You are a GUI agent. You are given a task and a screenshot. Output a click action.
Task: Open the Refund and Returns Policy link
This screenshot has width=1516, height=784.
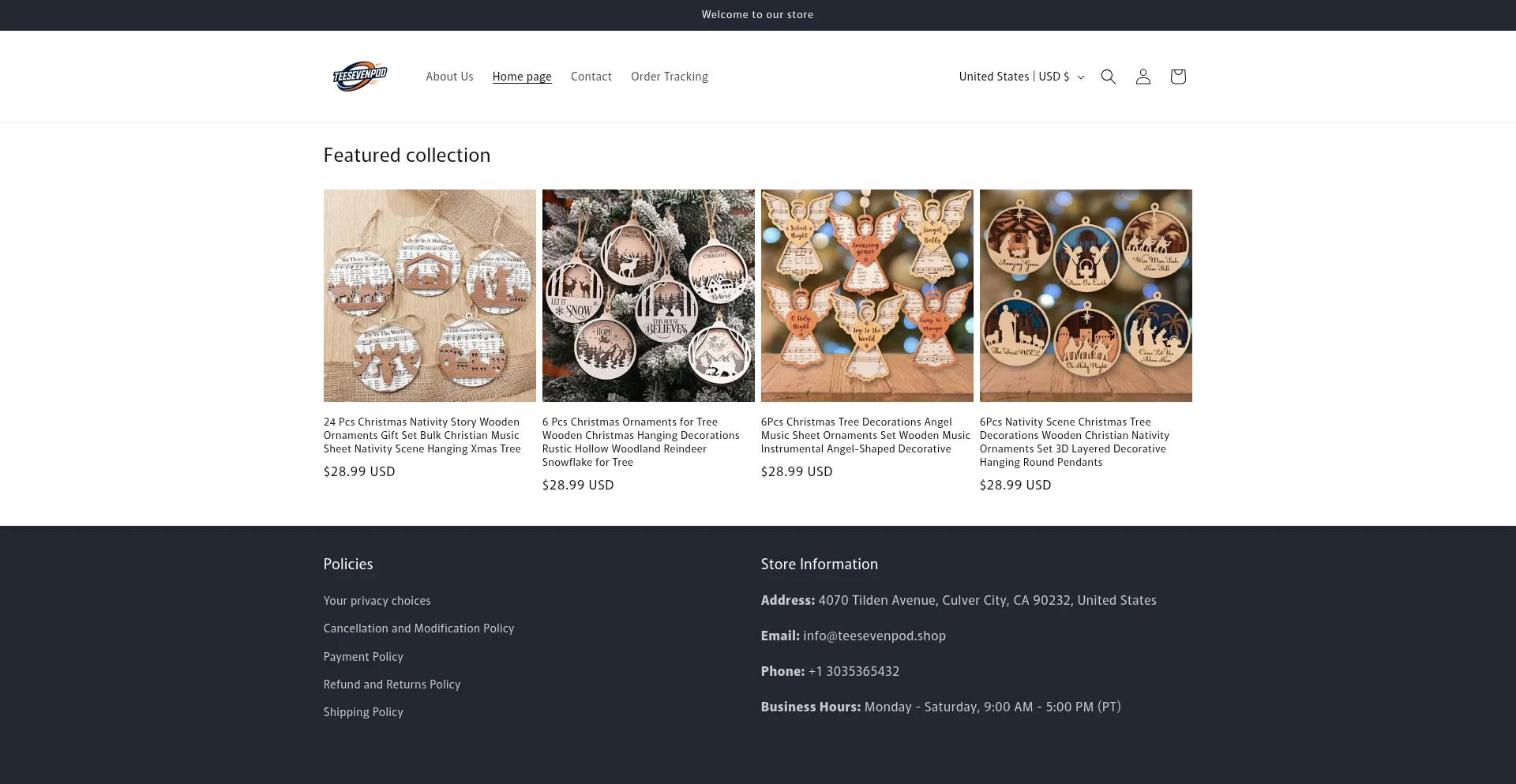tap(392, 685)
